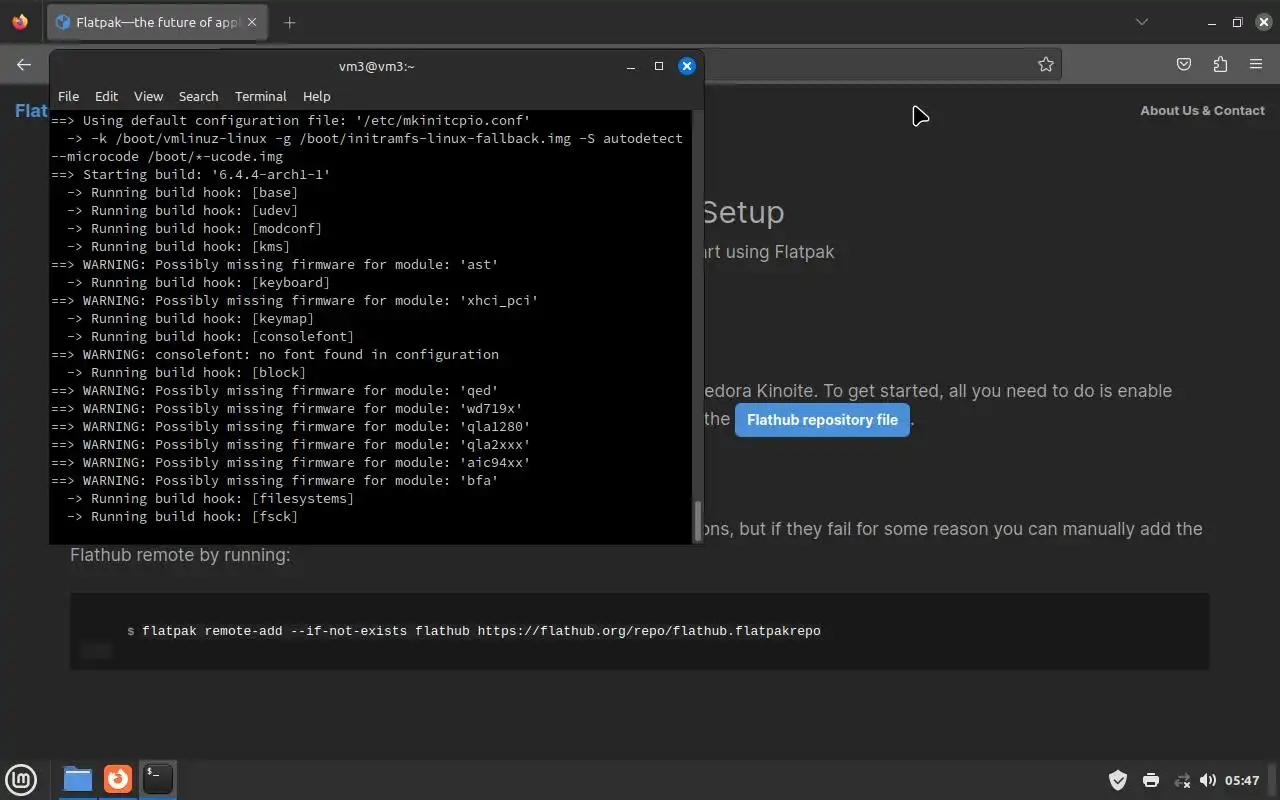Restore down the Firefox browser window
The image size is (1280, 800).
coord(1237,22)
